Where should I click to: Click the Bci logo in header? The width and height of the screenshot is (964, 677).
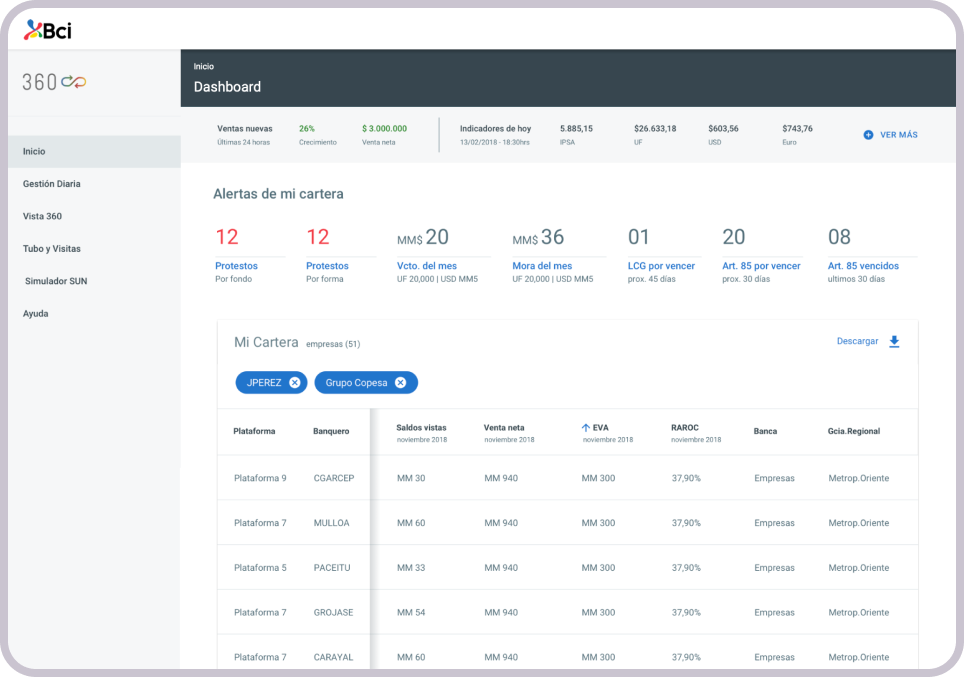click(x=47, y=30)
